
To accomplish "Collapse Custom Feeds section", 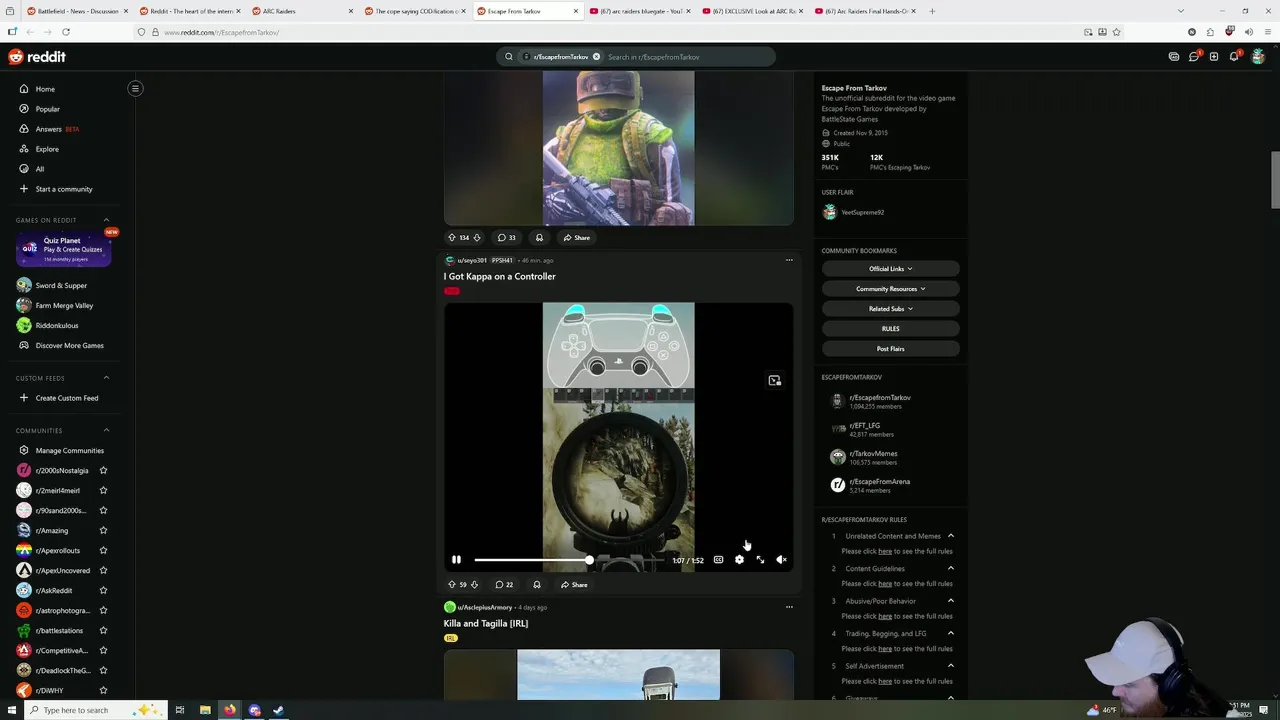I will point(106,378).
